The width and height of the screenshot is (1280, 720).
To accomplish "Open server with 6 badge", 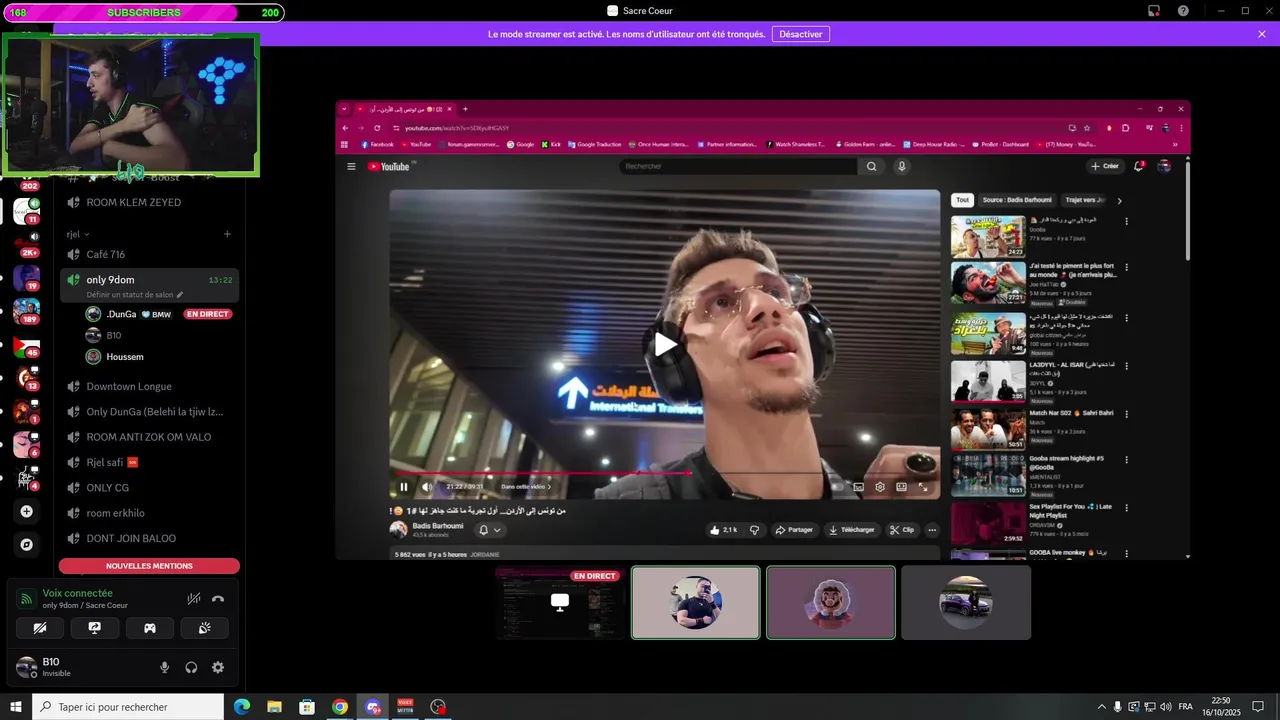I will (27, 445).
